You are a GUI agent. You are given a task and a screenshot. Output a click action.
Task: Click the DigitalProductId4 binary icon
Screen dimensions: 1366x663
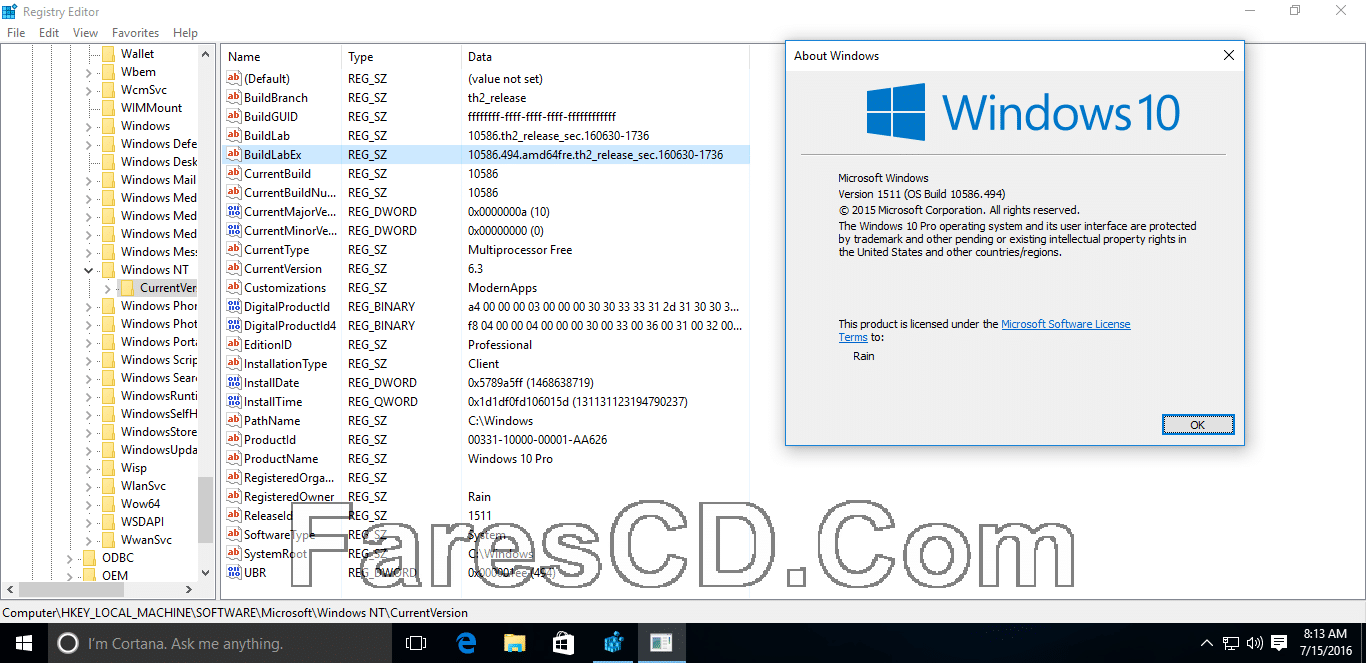pos(234,326)
